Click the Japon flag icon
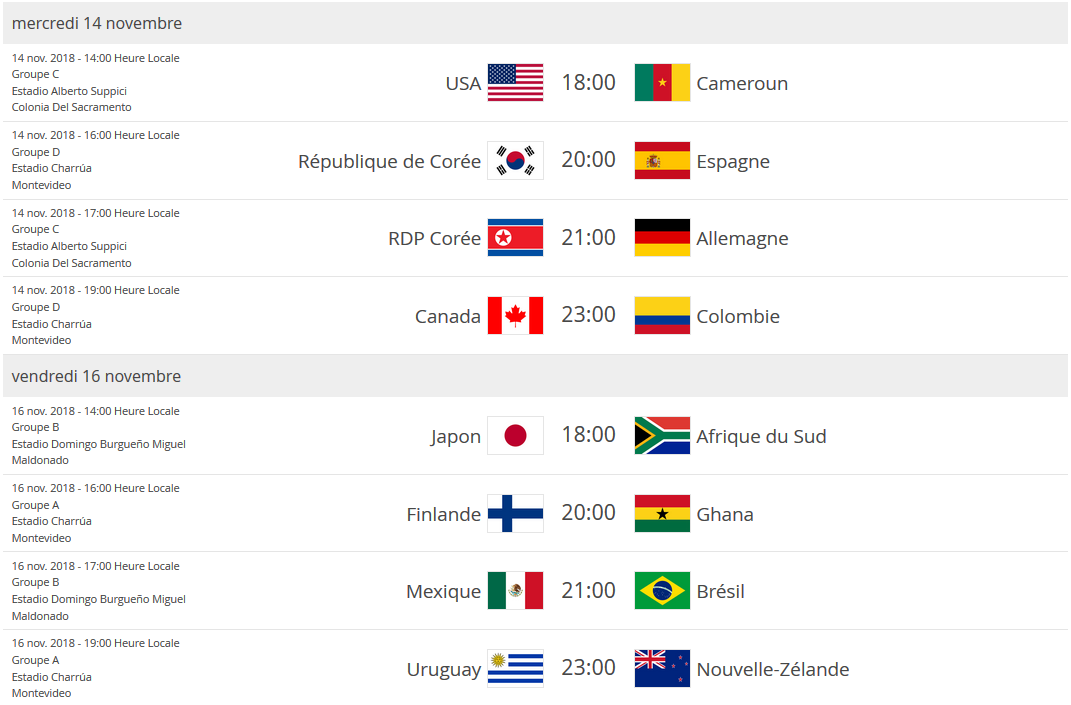Screen dimensions: 1071x705 pyautogui.click(x=515, y=436)
